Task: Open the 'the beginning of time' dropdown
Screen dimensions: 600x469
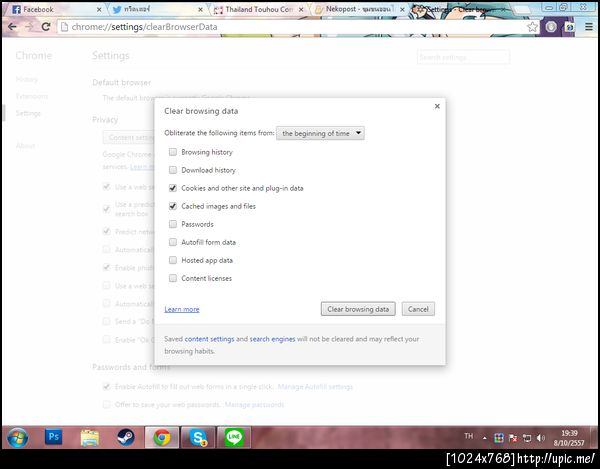Action: [320, 133]
